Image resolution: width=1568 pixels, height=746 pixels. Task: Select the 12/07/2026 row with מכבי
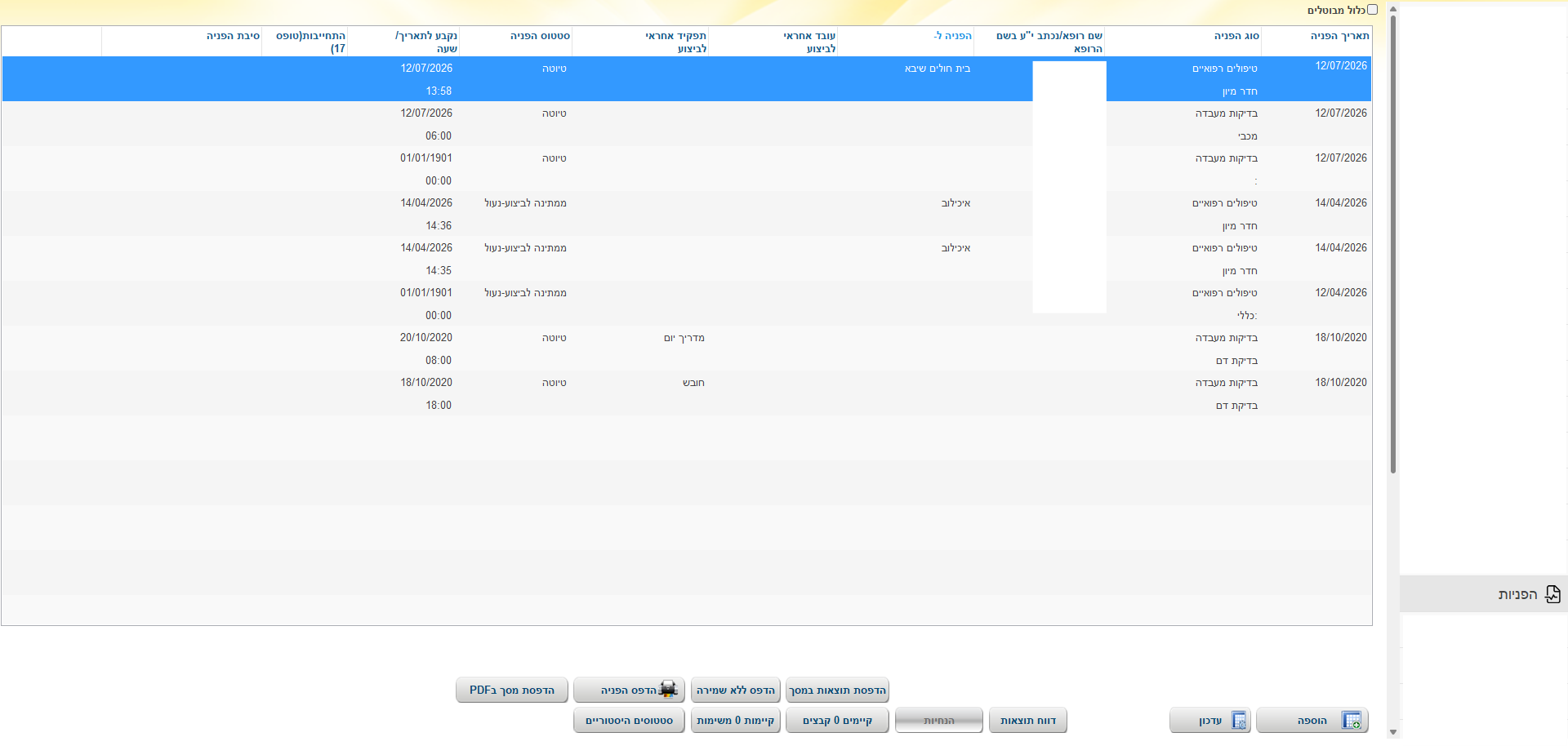tap(686, 124)
